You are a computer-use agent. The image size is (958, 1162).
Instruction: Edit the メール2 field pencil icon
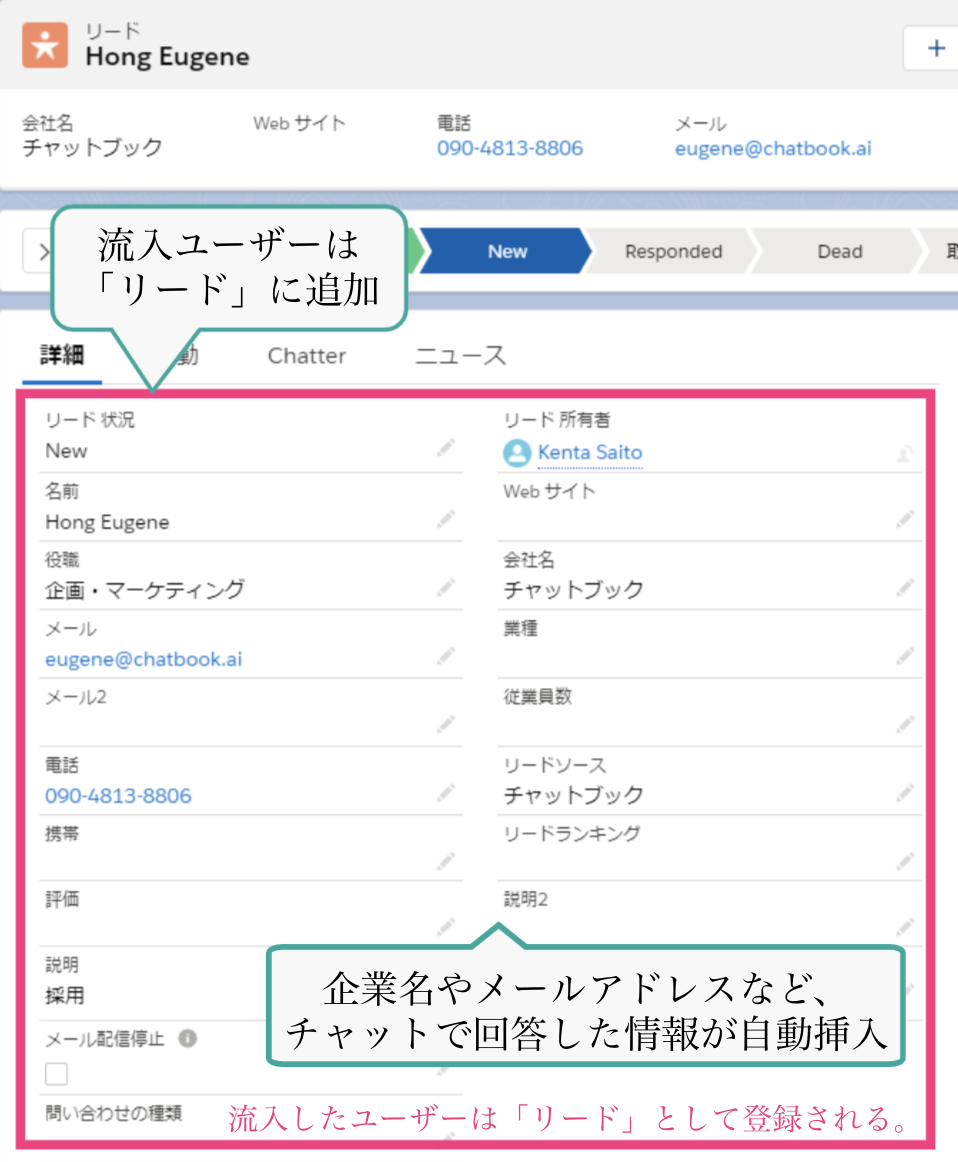(445, 724)
